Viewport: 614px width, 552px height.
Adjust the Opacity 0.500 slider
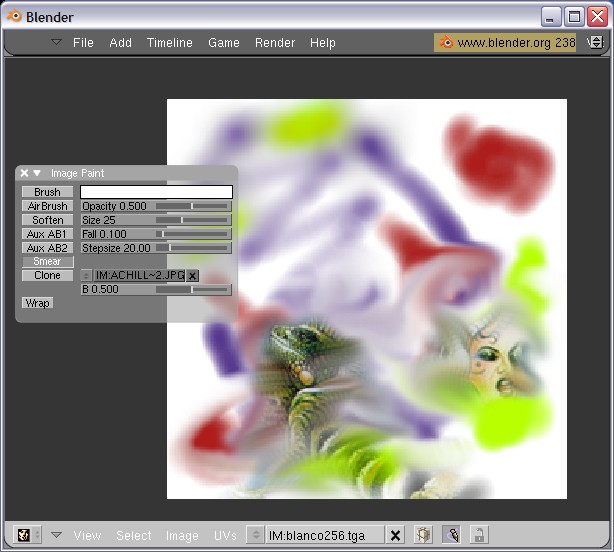[156, 206]
